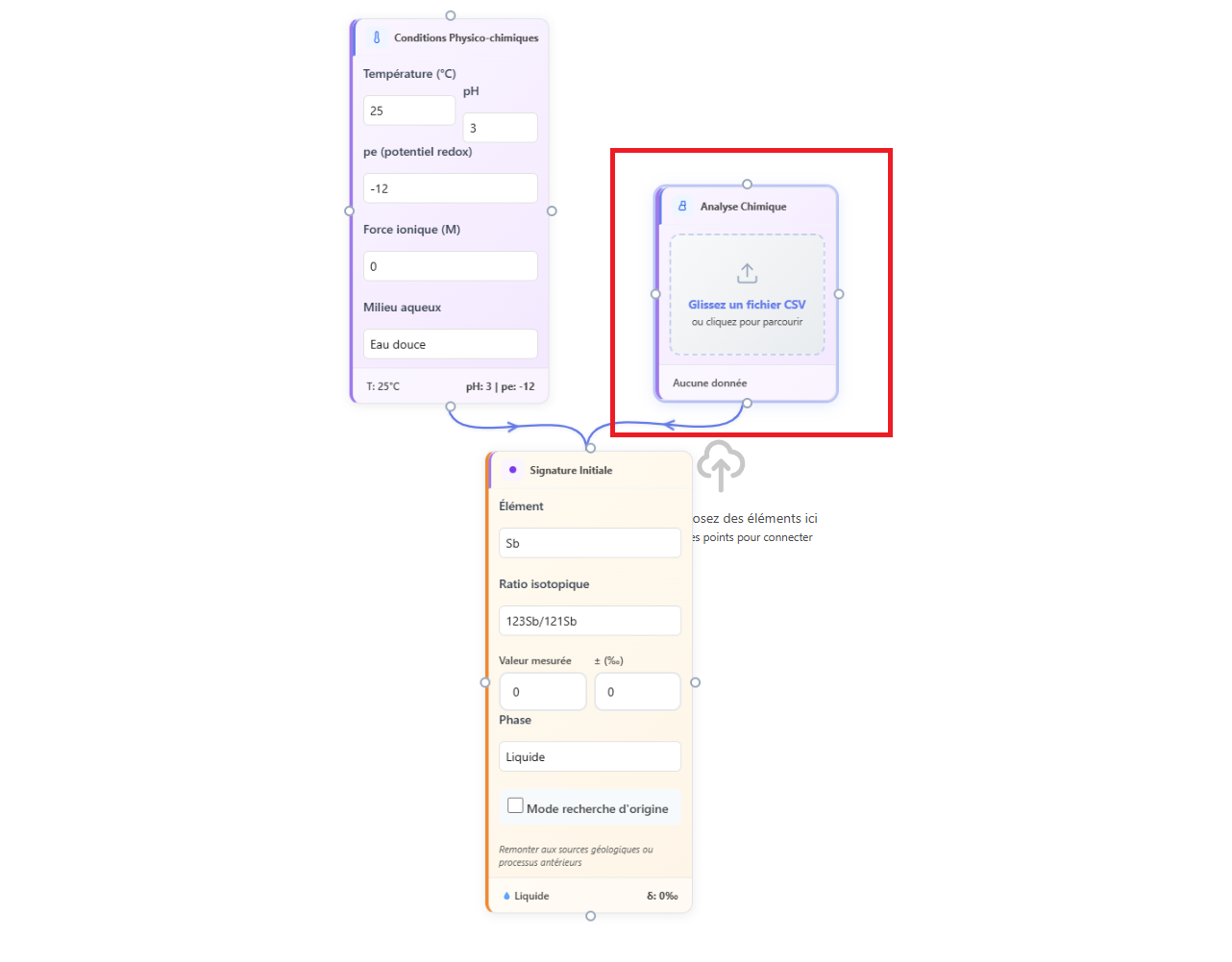
Task: Click the upload arrow icon in the CSV drop zone
Action: point(747,272)
